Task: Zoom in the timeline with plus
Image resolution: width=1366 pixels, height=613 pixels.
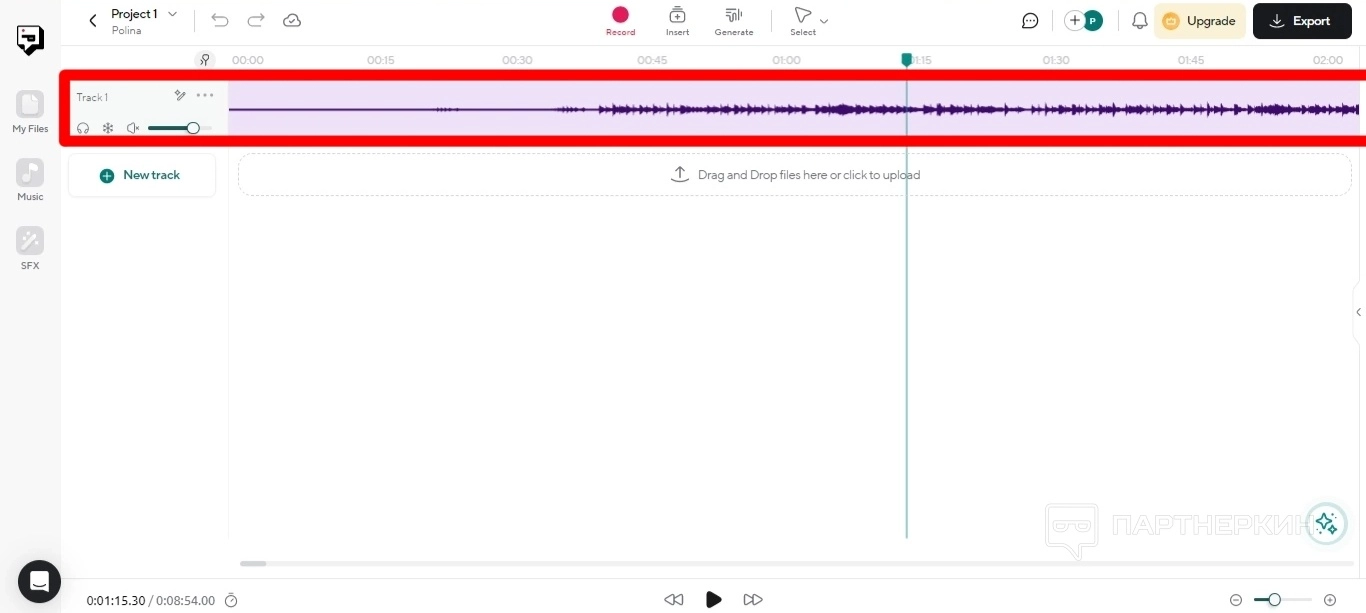Action: coord(1330,600)
